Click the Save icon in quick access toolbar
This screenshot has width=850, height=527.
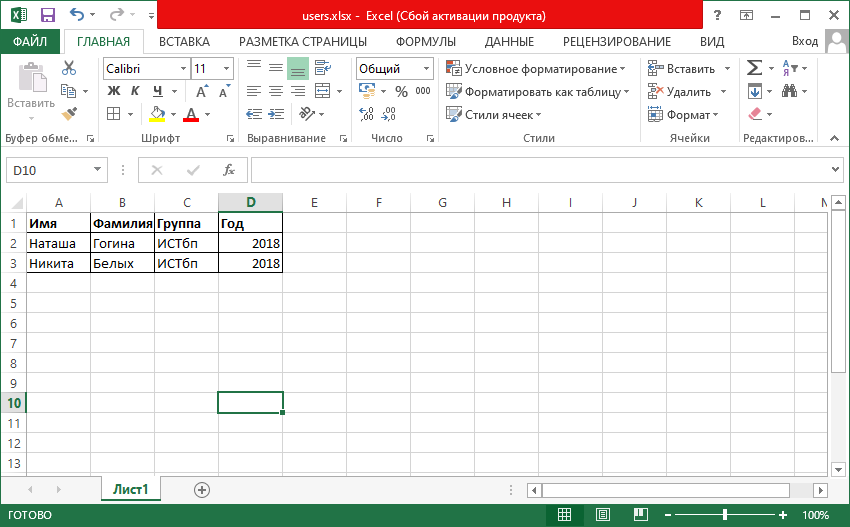[47, 15]
